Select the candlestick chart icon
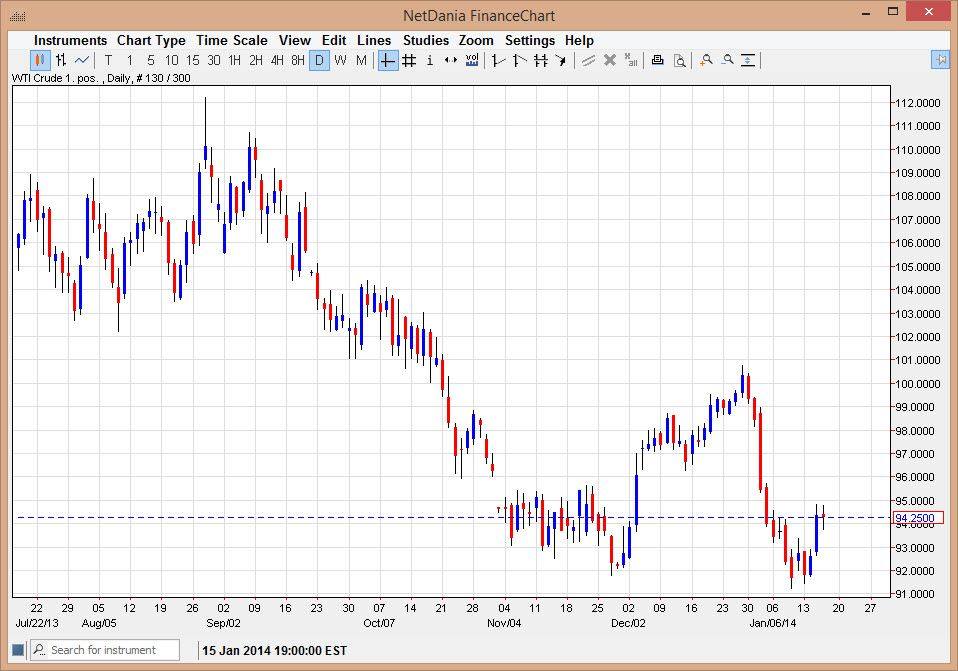Viewport: 958px width, 671px height. click(39, 61)
